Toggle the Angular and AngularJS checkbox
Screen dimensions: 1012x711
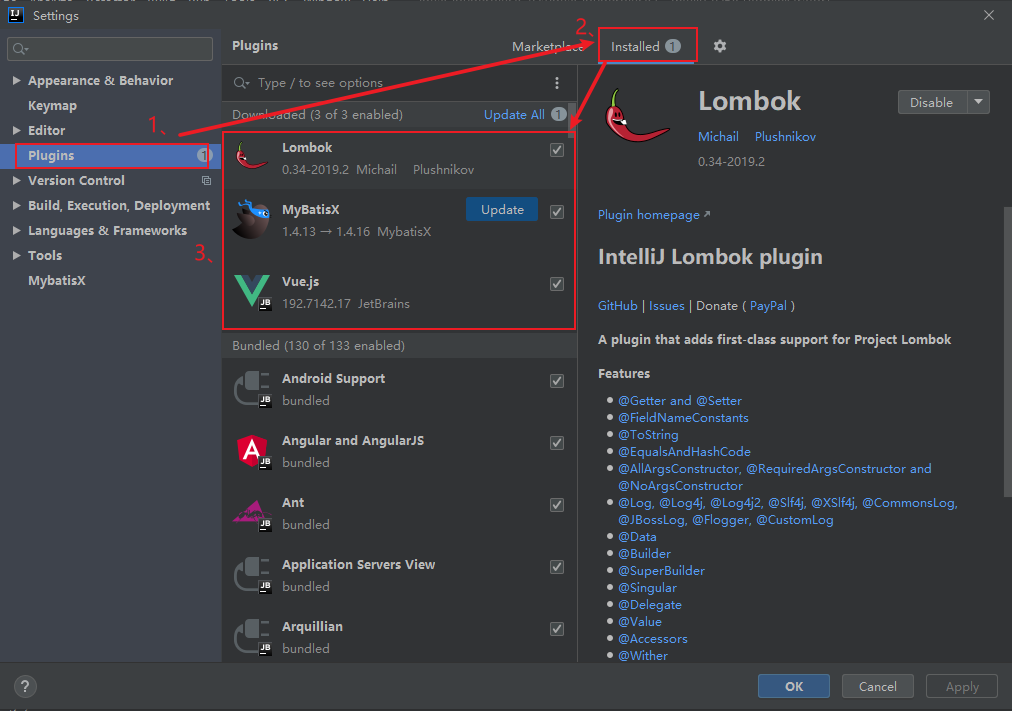tap(557, 443)
